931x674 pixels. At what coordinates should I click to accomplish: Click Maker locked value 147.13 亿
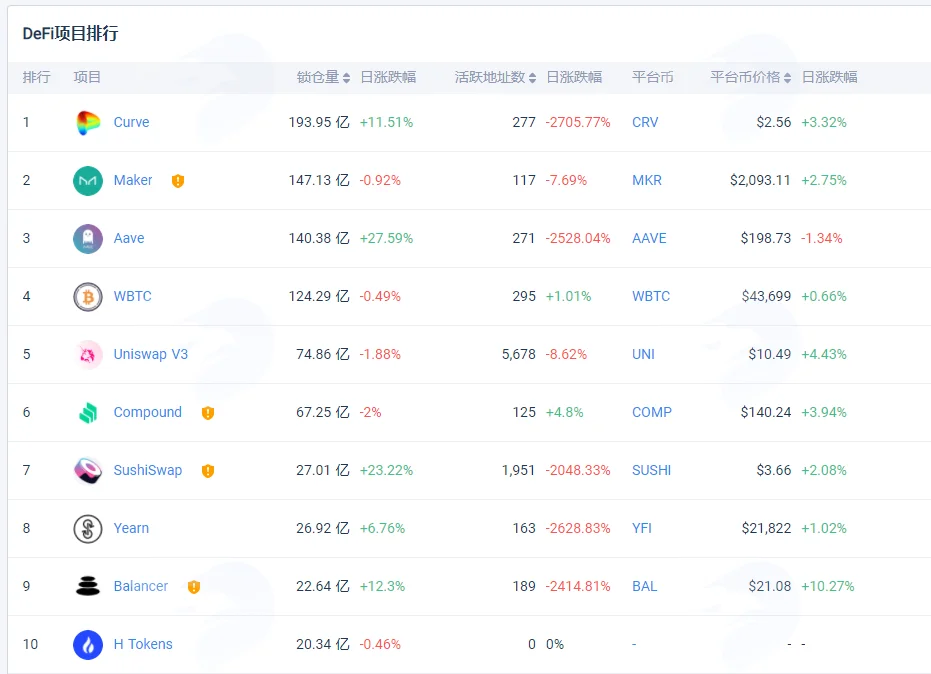[x=319, y=180]
